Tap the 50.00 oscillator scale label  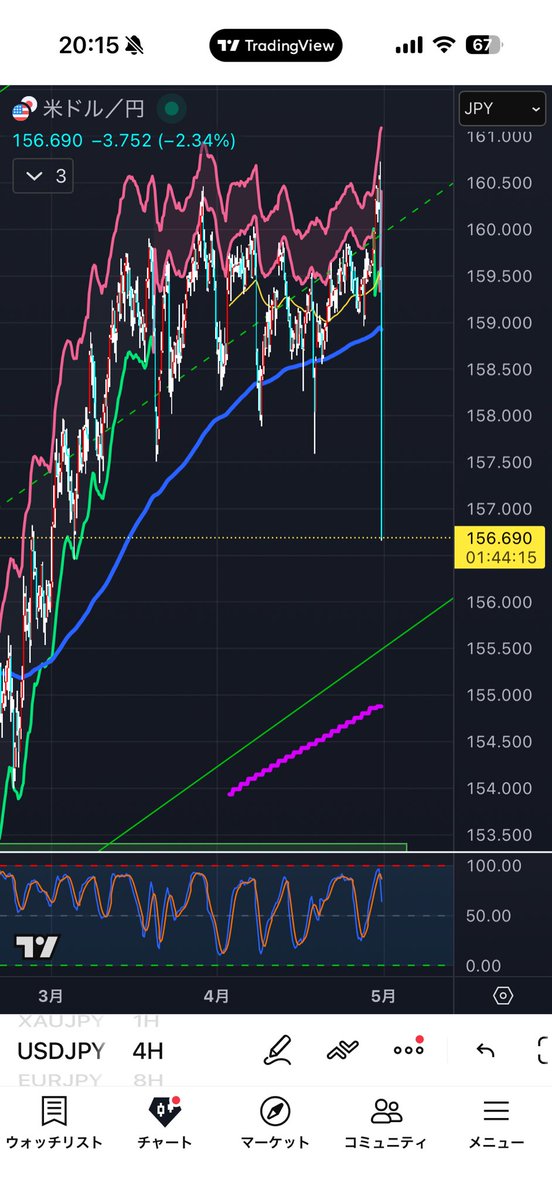point(489,916)
